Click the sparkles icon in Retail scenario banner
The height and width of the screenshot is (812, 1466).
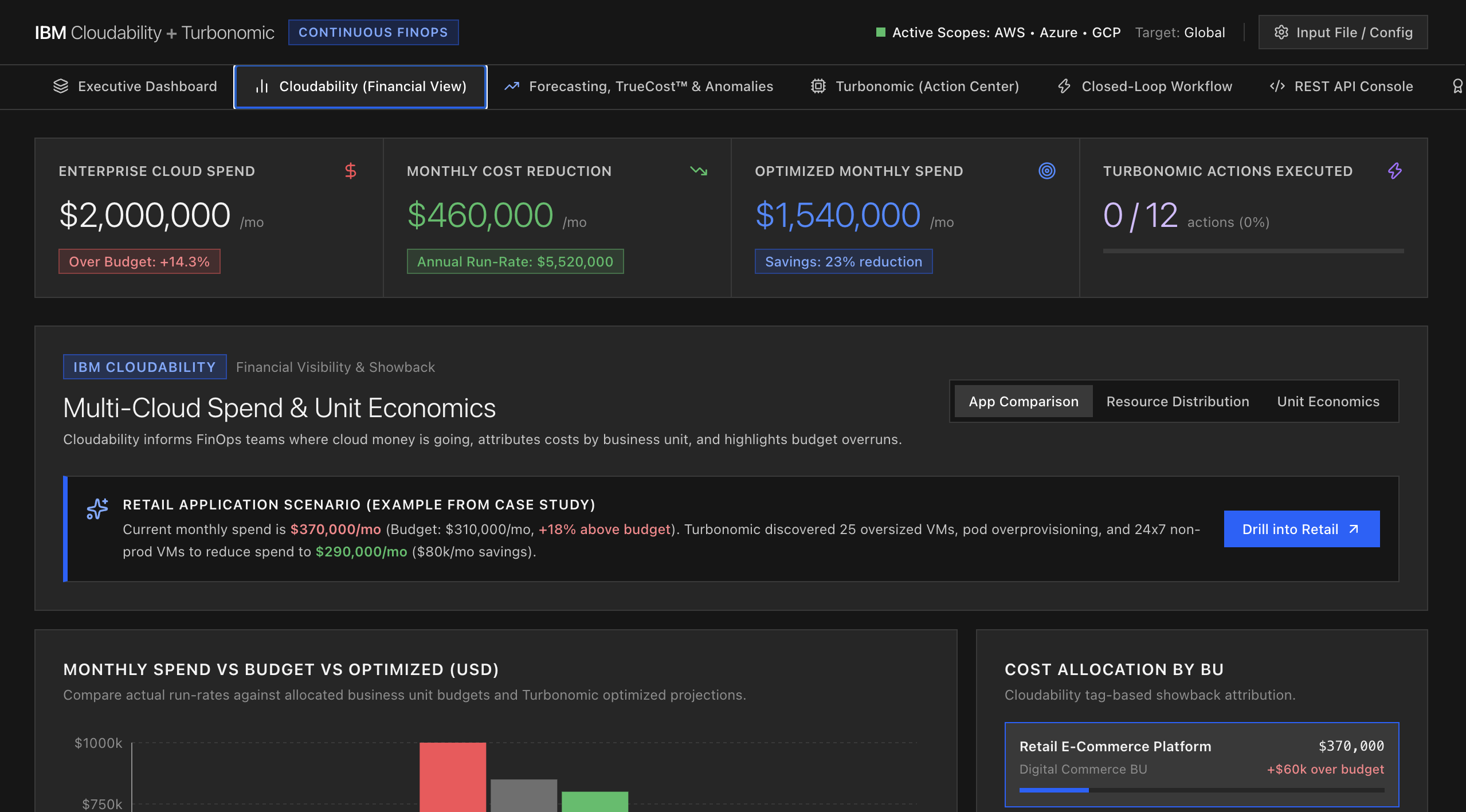coord(97,508)
